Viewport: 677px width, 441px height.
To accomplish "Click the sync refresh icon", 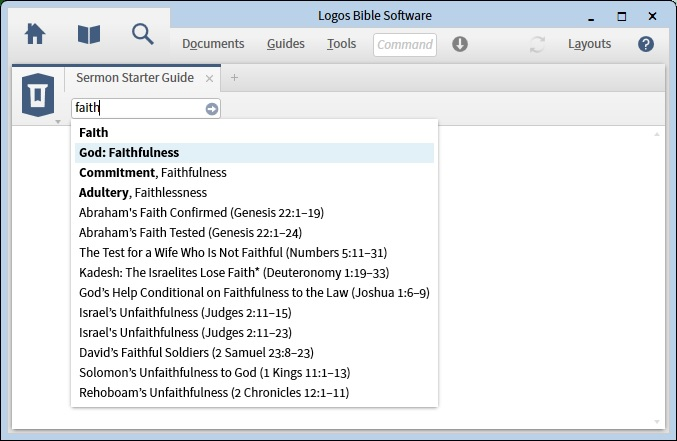I will 538,44.
